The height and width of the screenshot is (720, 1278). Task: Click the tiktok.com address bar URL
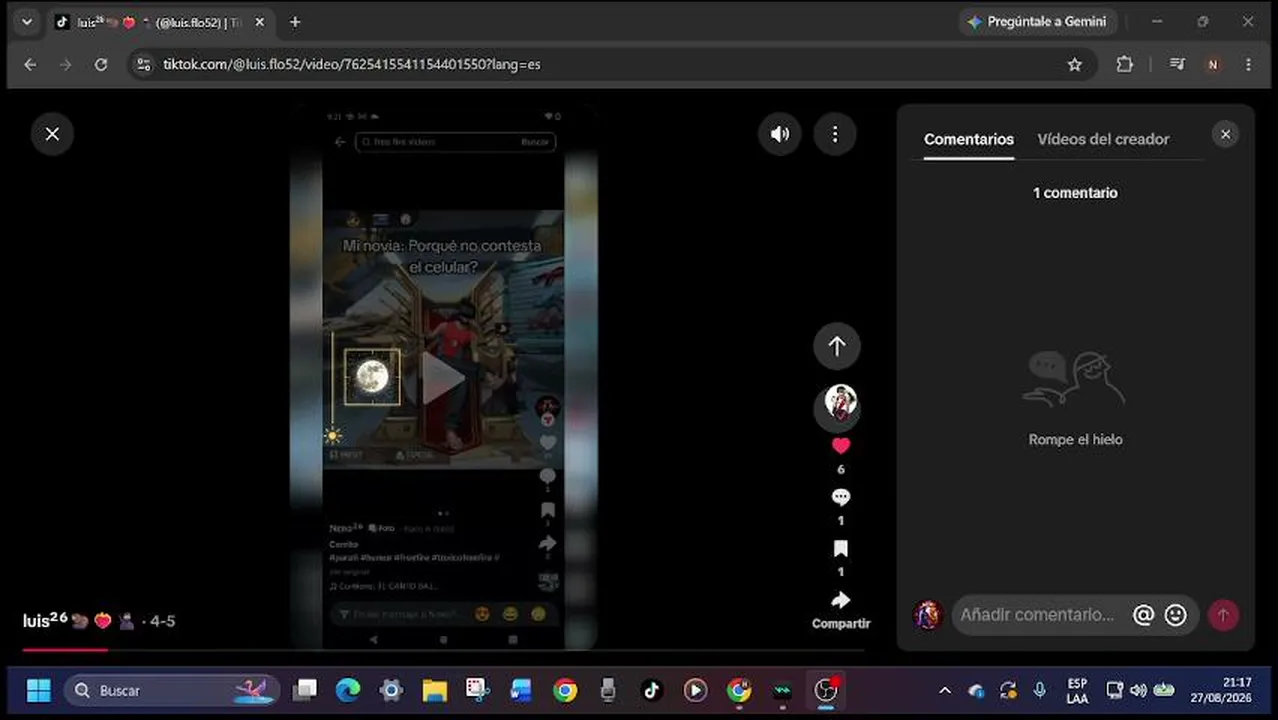[x=352, y=64]
